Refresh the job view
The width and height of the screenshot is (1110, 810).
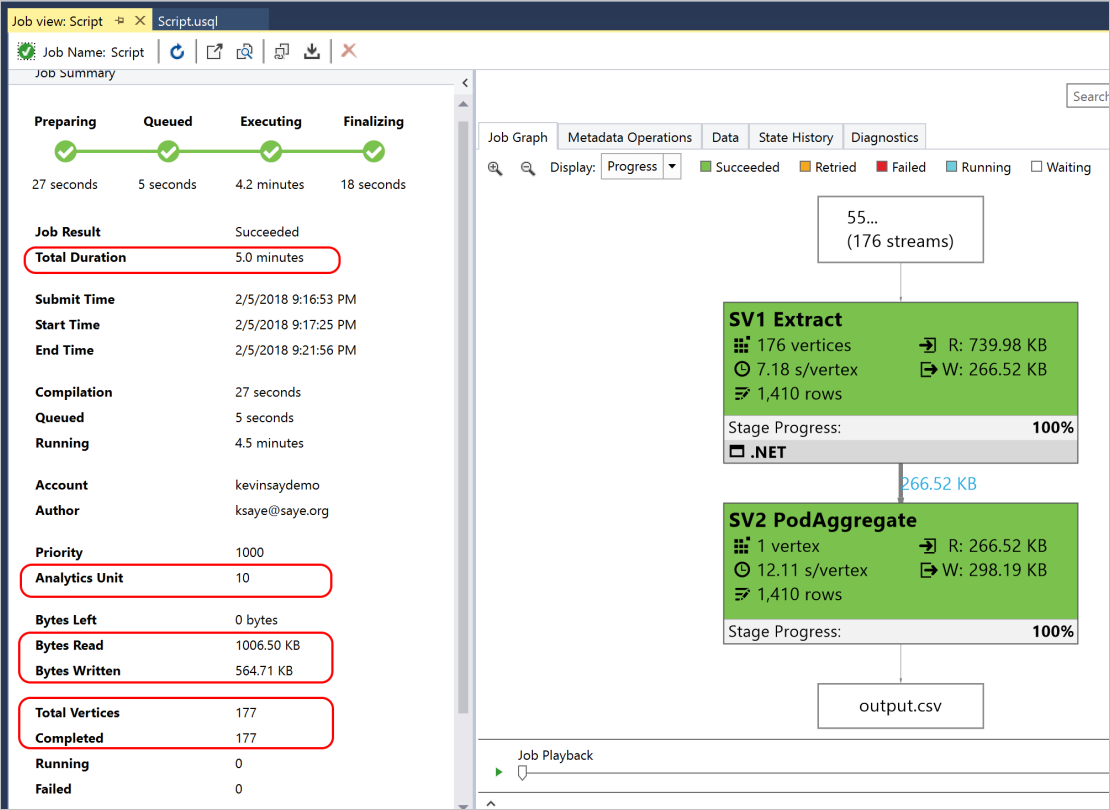pyautogui.click(x=177, y=52)
